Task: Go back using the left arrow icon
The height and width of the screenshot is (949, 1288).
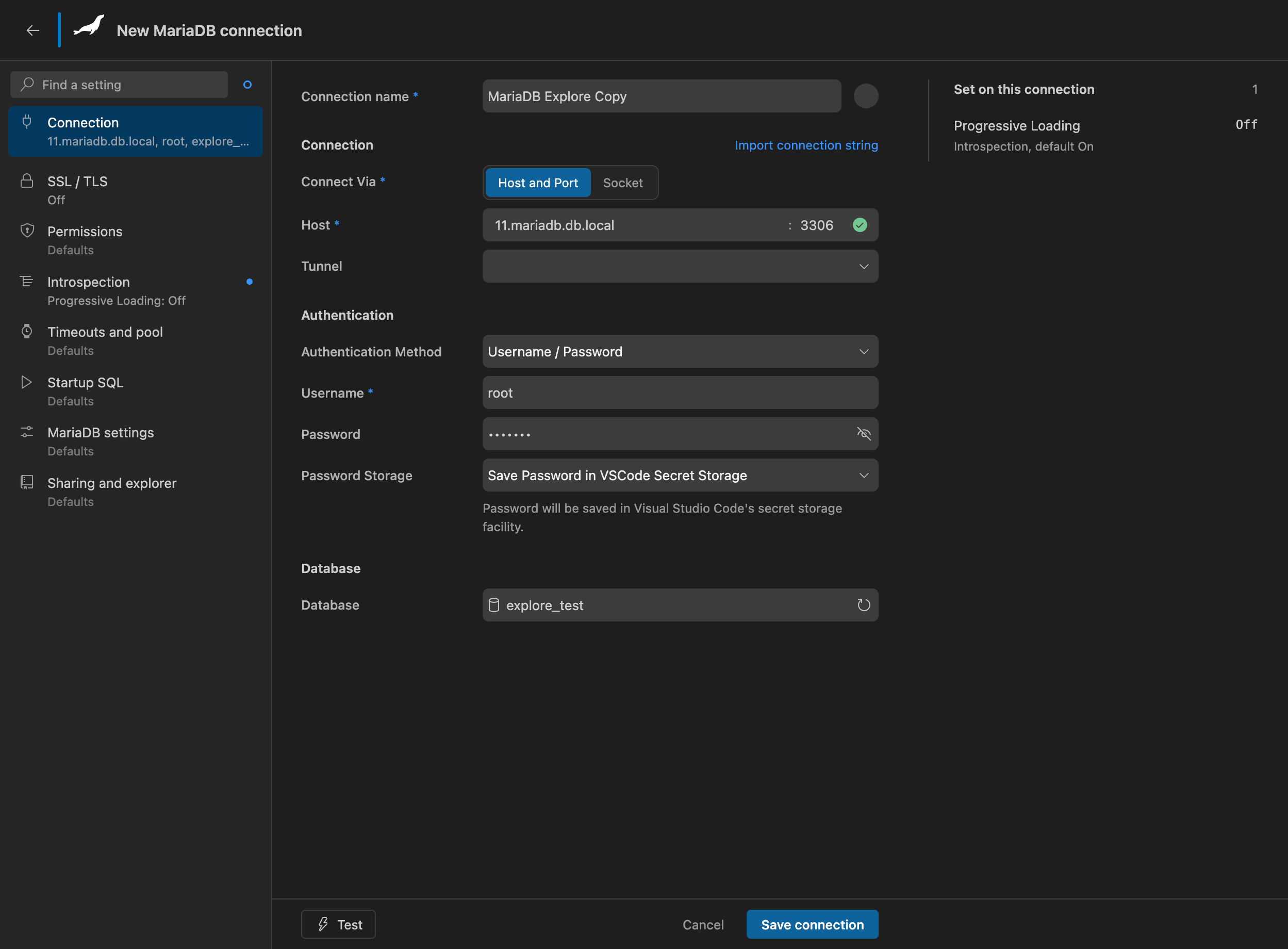Action: tap(32, 30)
